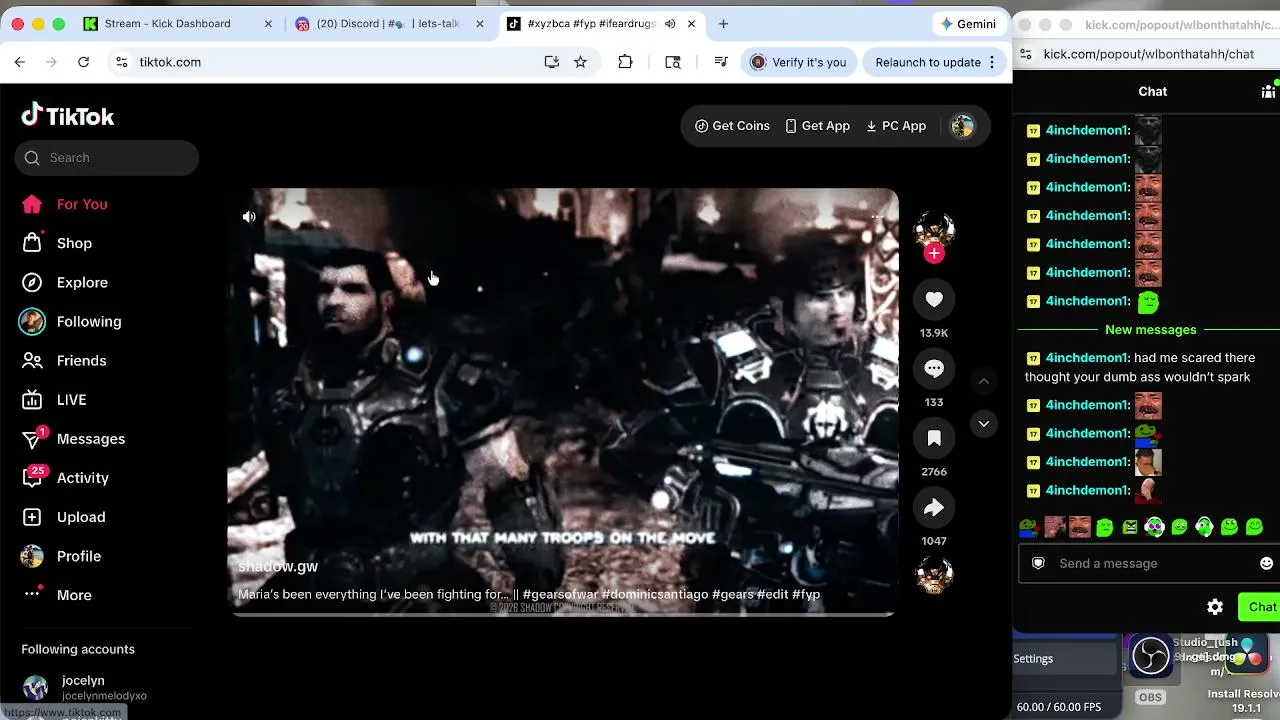
Task: Click the Gemini button in Chrome
Action: [x=969, y=24]
